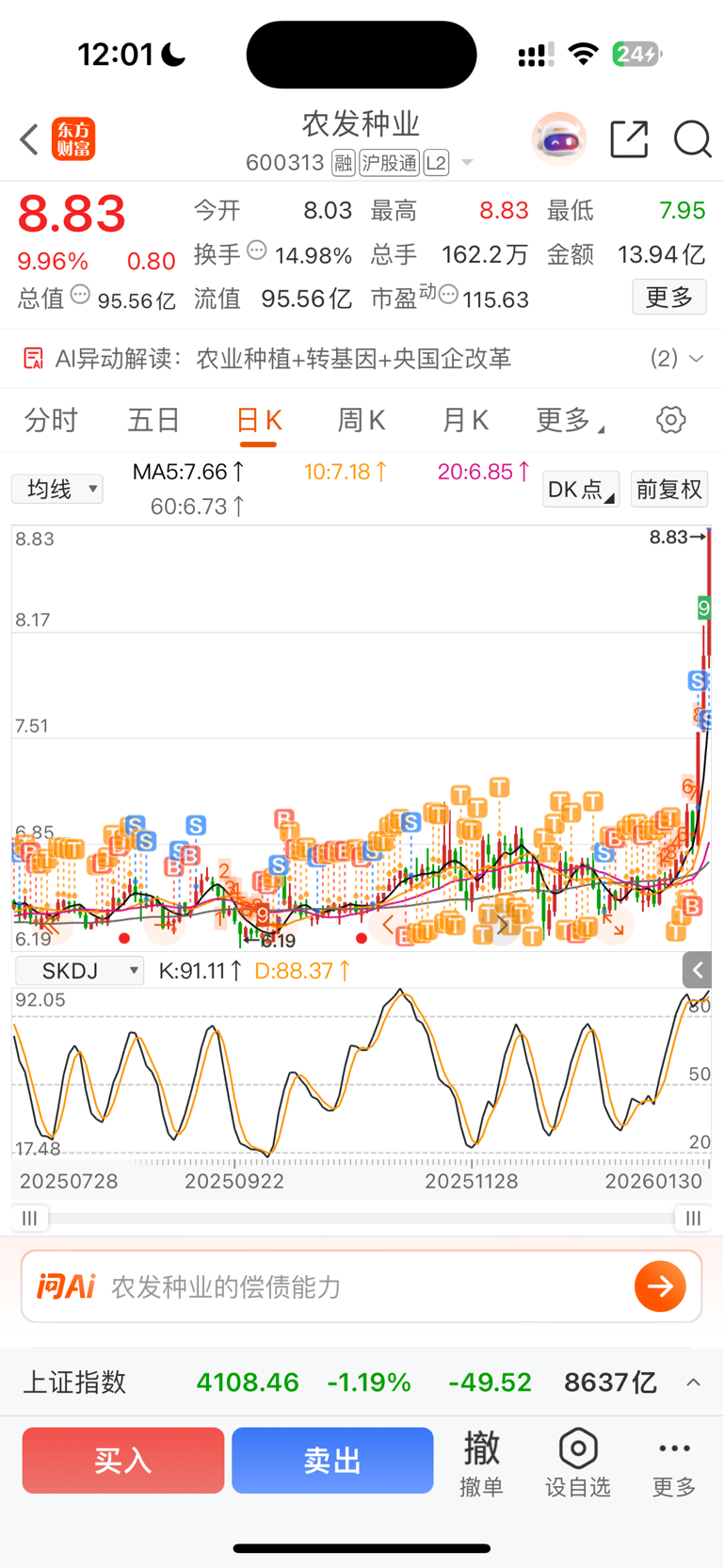
Task: Click the 更多 quote details button
Action: 669,298
